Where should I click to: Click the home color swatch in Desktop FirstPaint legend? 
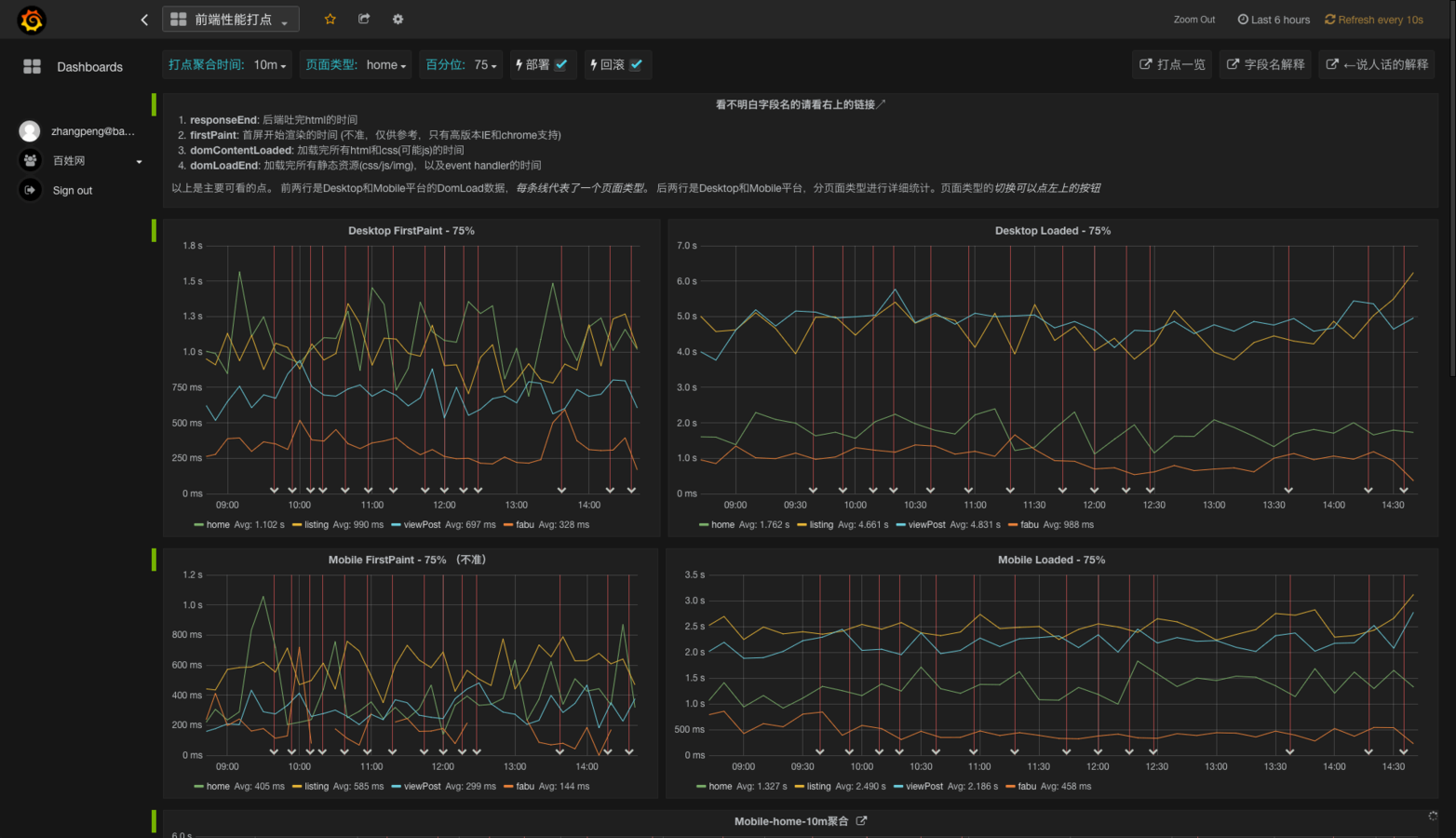pos(198,525)
